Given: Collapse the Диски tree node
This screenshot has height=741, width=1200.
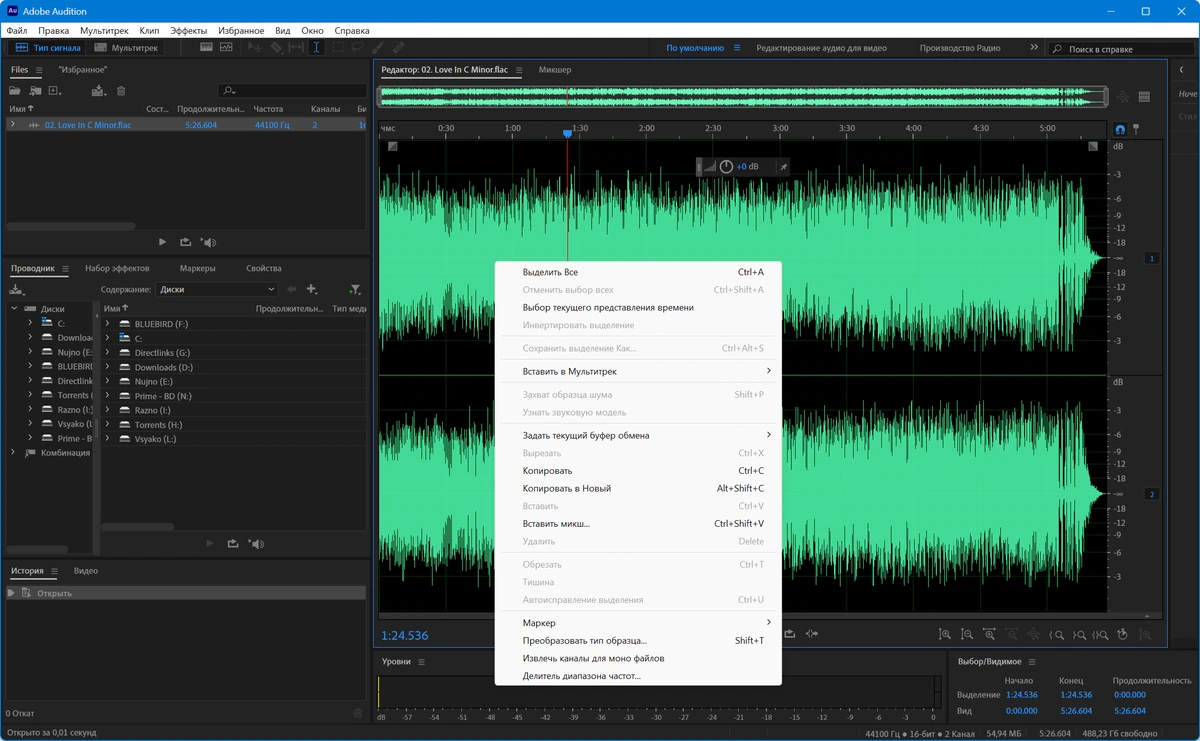Looking at the screenshot, I should pos(14,309).
